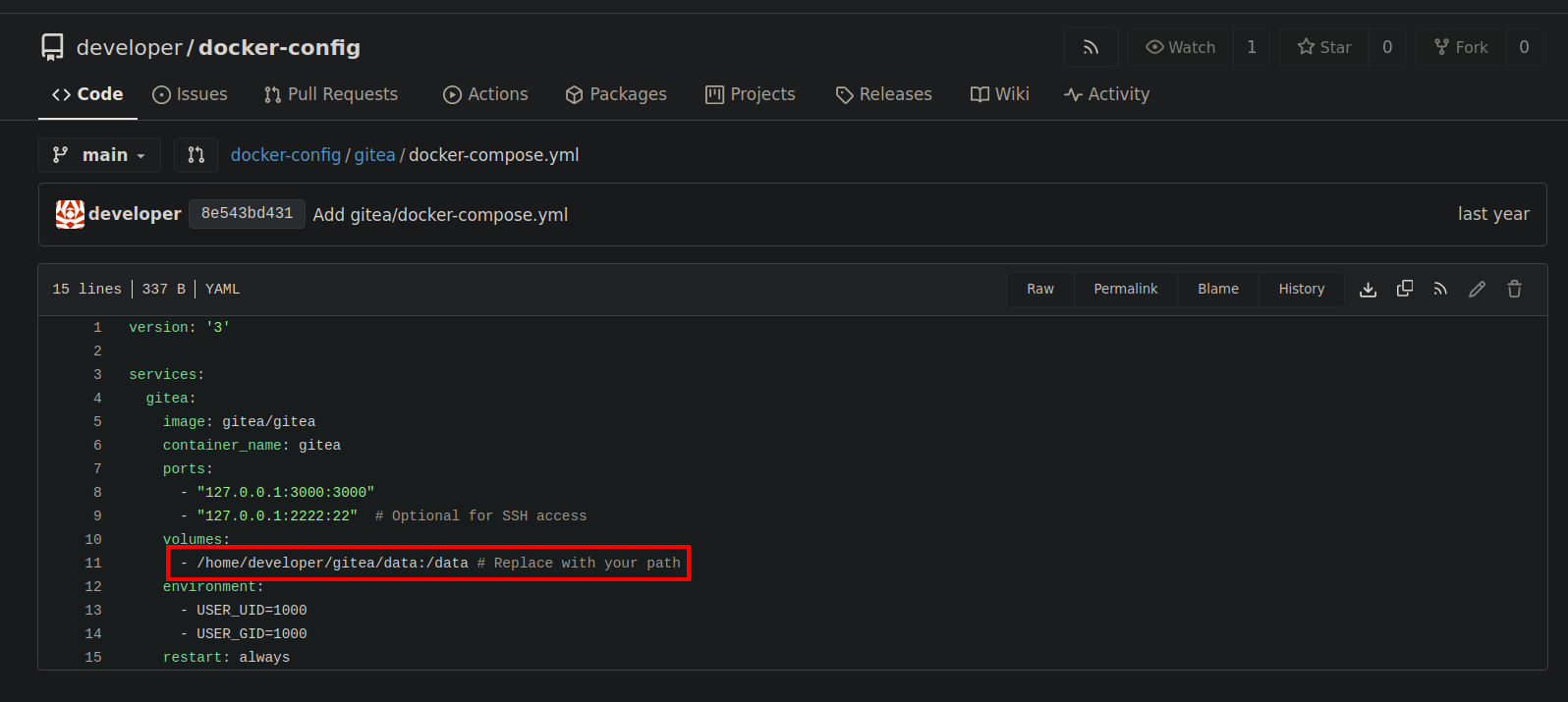
Task: Open developer avatar in commit row
Action: coord(70,214)
